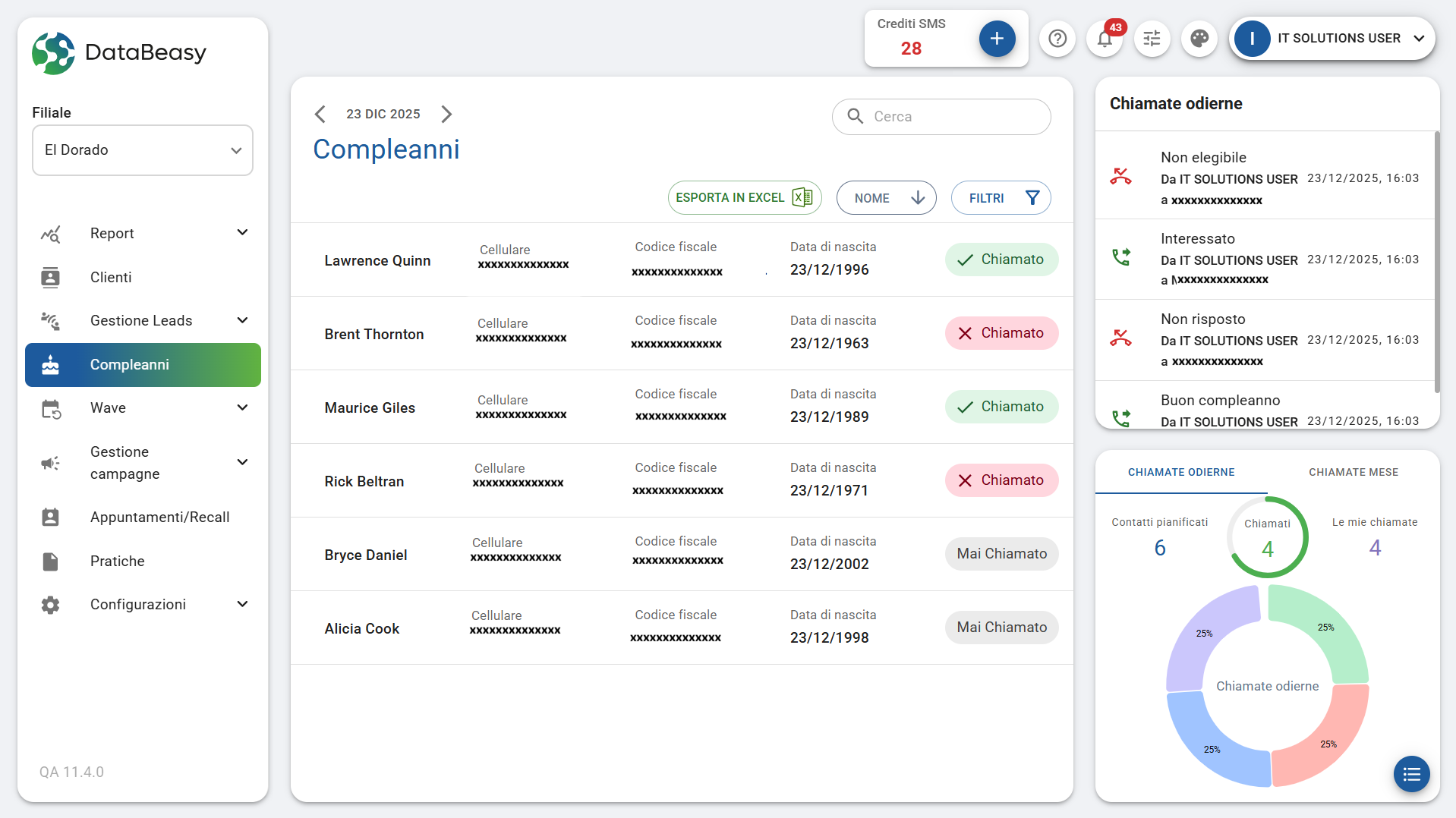
Task: Open the IT SOLUTIONS USER account menu
Action: click(x=1332, y=39)
